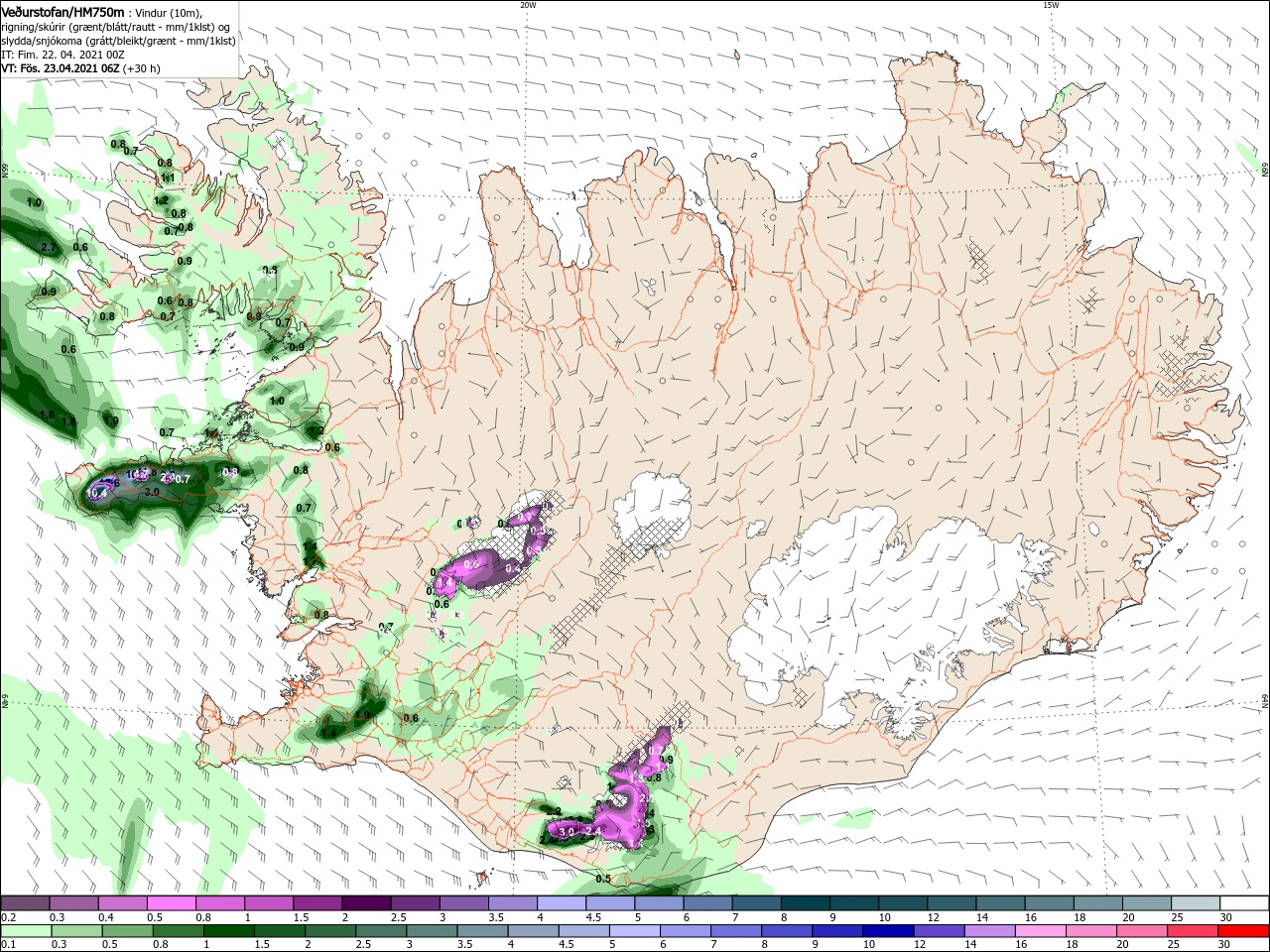This screenshot has height=952, width=1270.
Task: Click the 1.2 precipitation value in the Westfjords
Action: point(161,200)
